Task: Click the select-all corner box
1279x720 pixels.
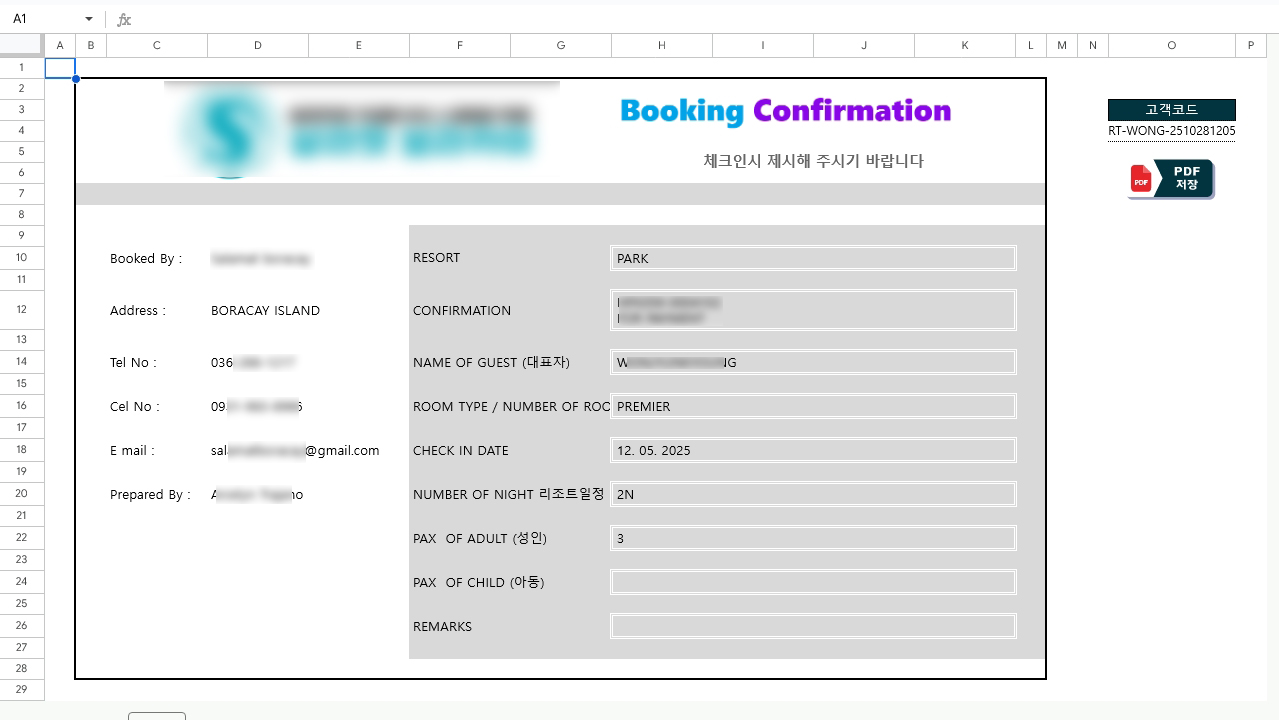Action: point(22,45)
